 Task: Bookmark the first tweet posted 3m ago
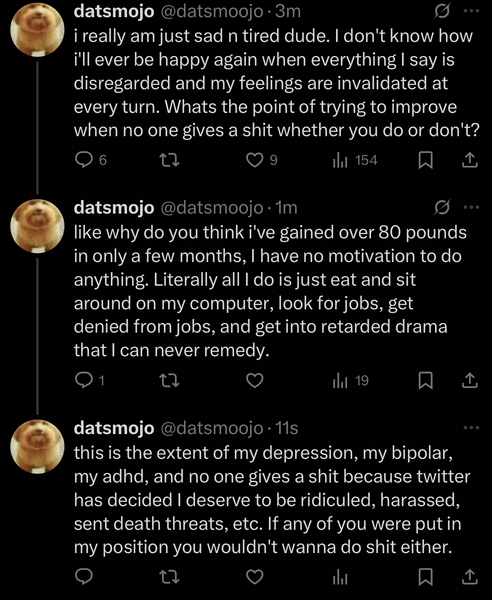(x=425, y=160)
